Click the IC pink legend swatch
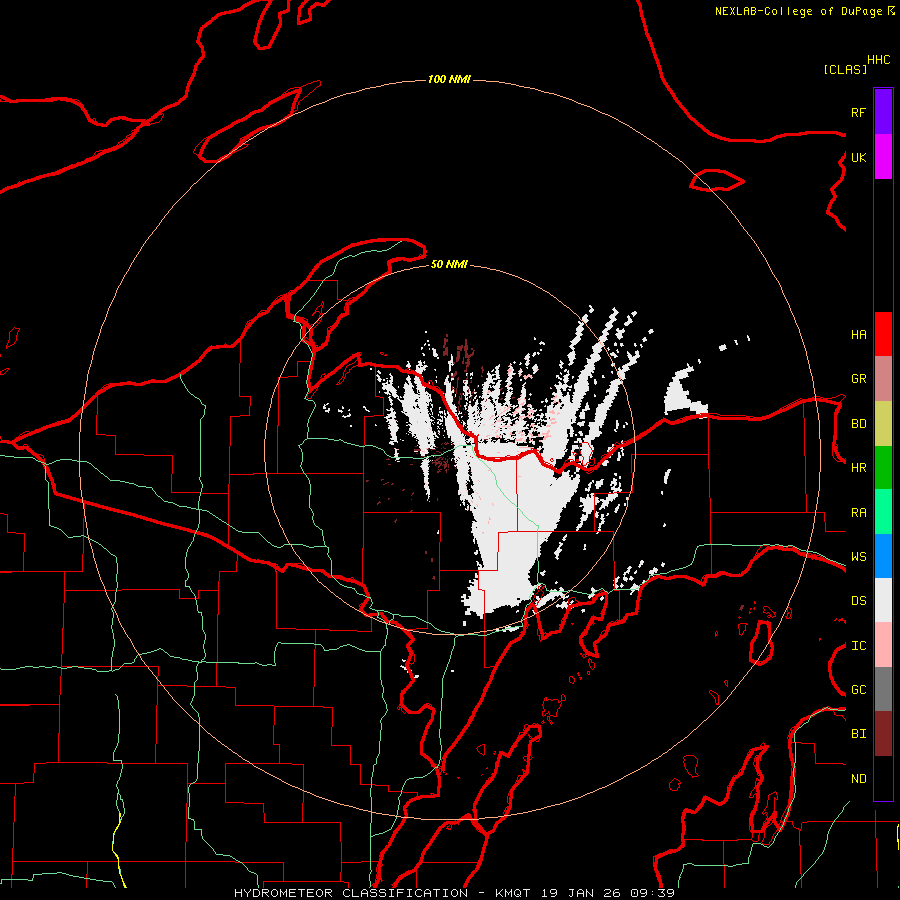Viewport: 900px width, 900px height. (883, 645)
